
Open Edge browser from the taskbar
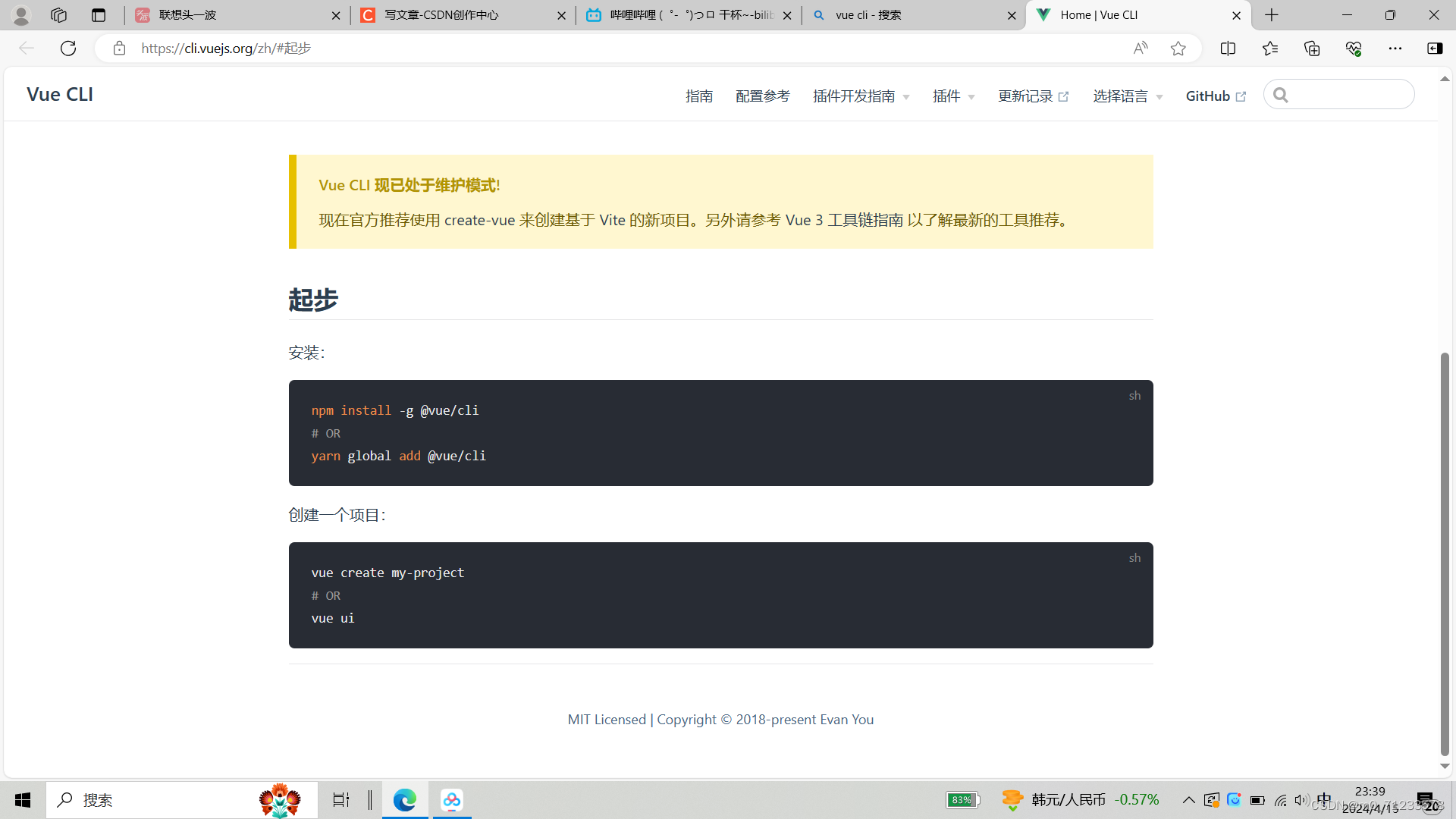[405, 800]
